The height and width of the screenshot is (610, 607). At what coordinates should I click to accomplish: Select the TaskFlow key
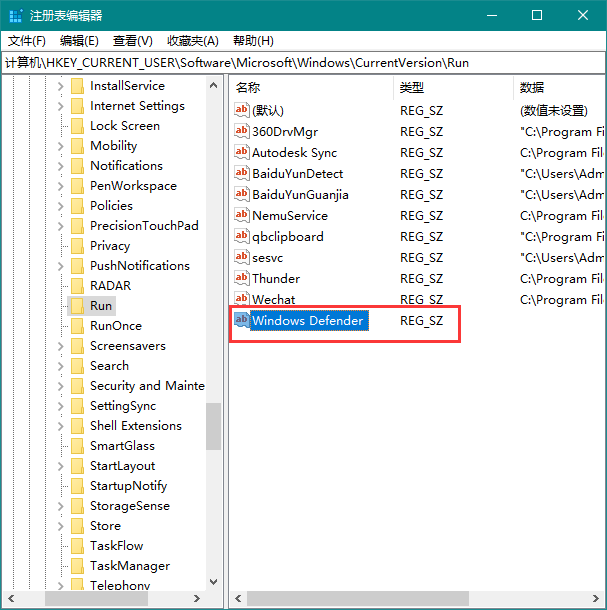(117, 546)
